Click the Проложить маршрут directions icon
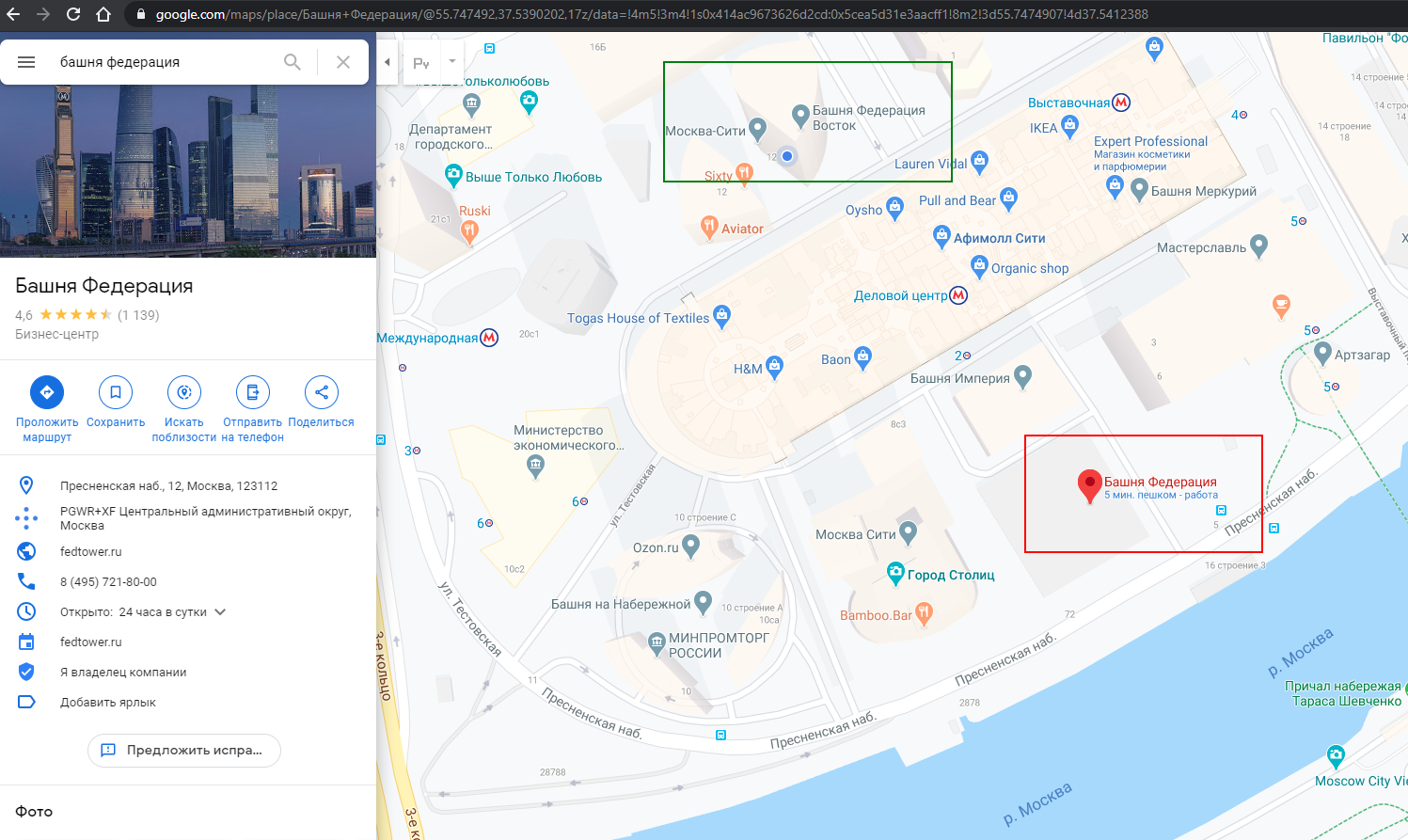This screenshot has height=840, width=1408. click(47, 392)
